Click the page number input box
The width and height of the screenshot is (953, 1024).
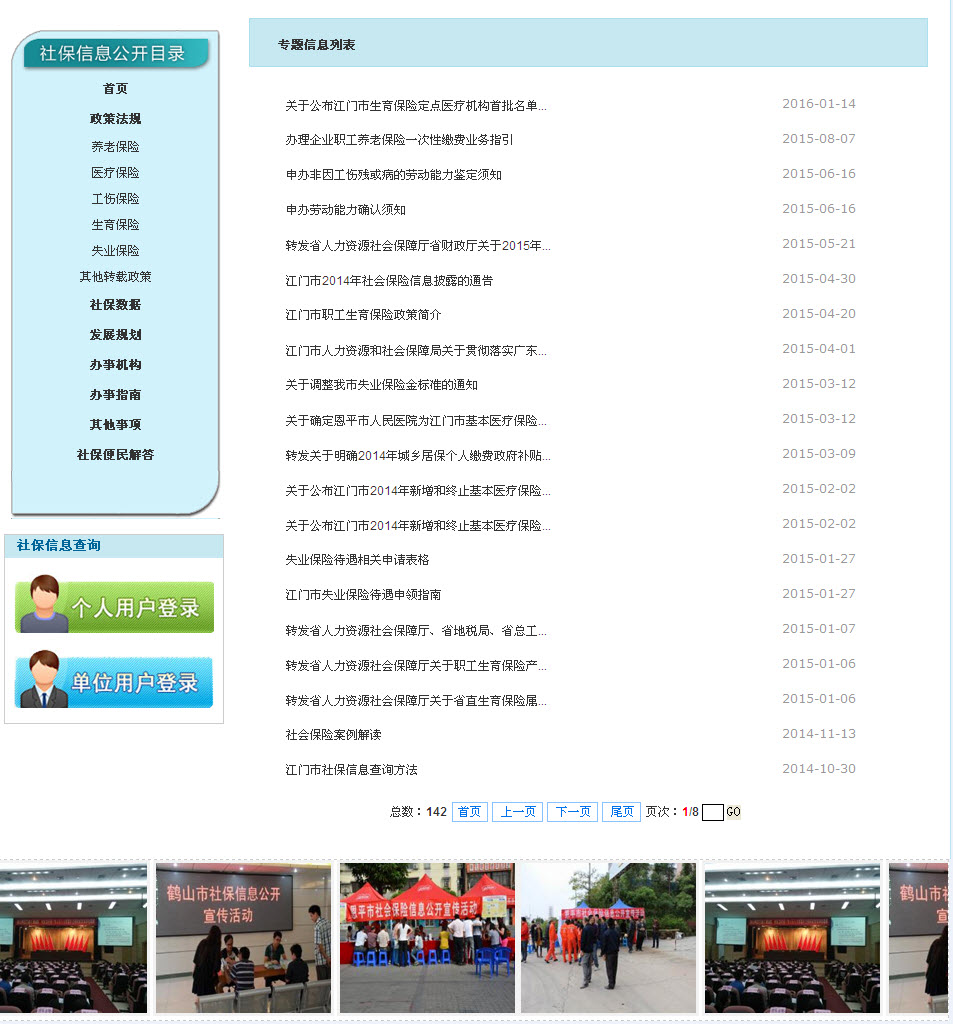coord(712,813)
